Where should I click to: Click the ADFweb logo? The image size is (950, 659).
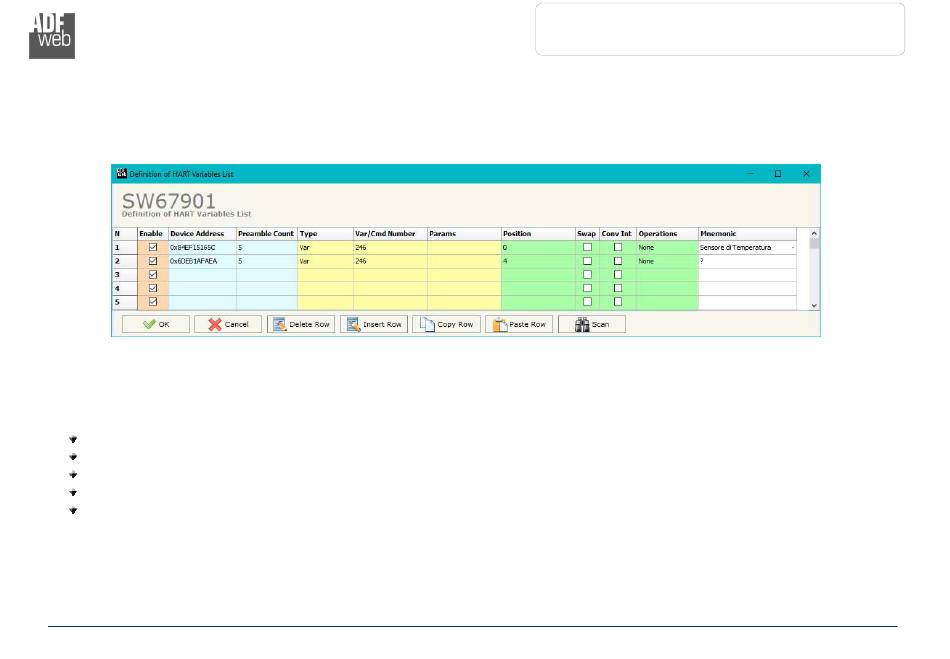click(52, 36)
